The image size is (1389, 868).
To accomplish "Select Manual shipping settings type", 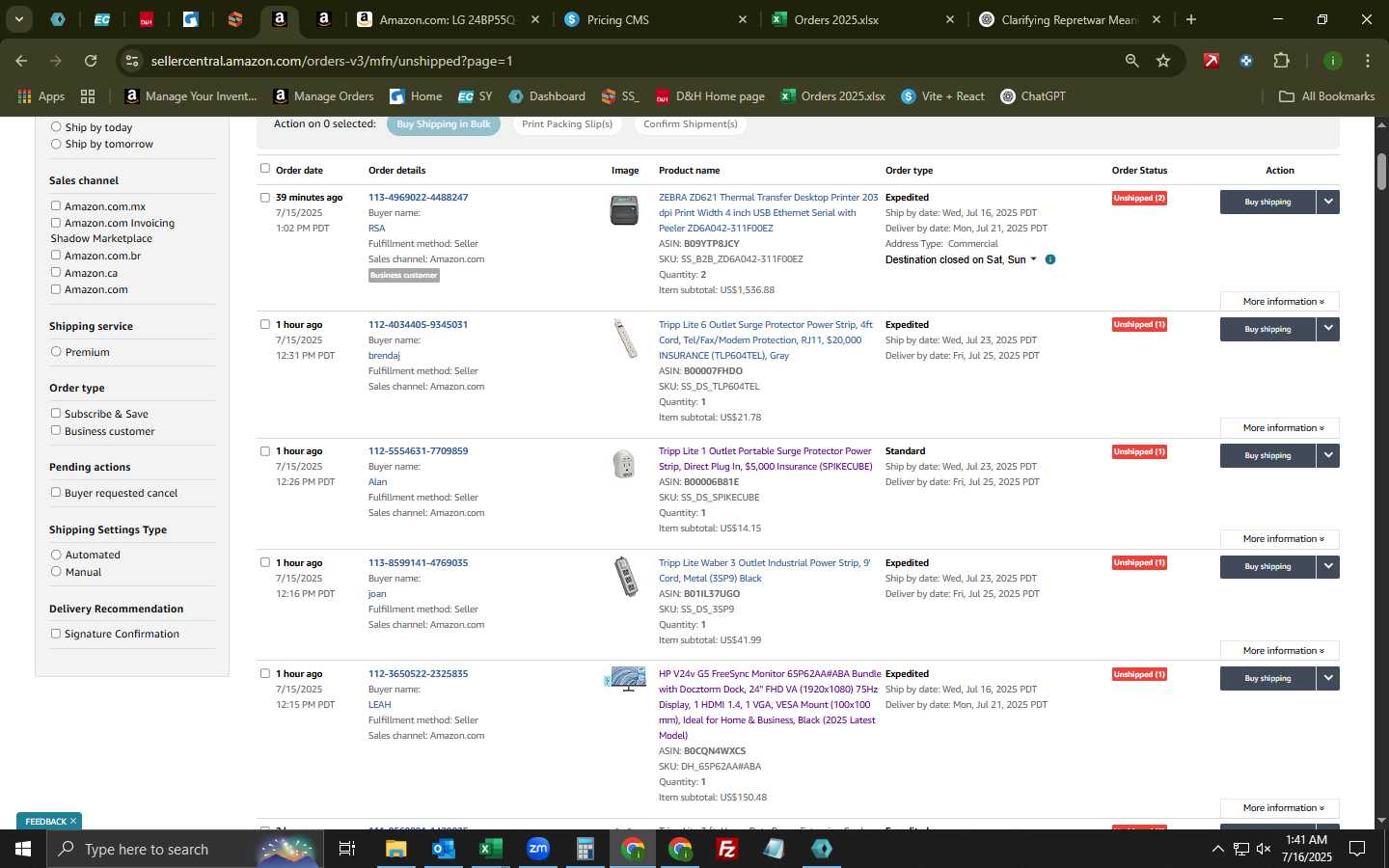I will 56,571.
